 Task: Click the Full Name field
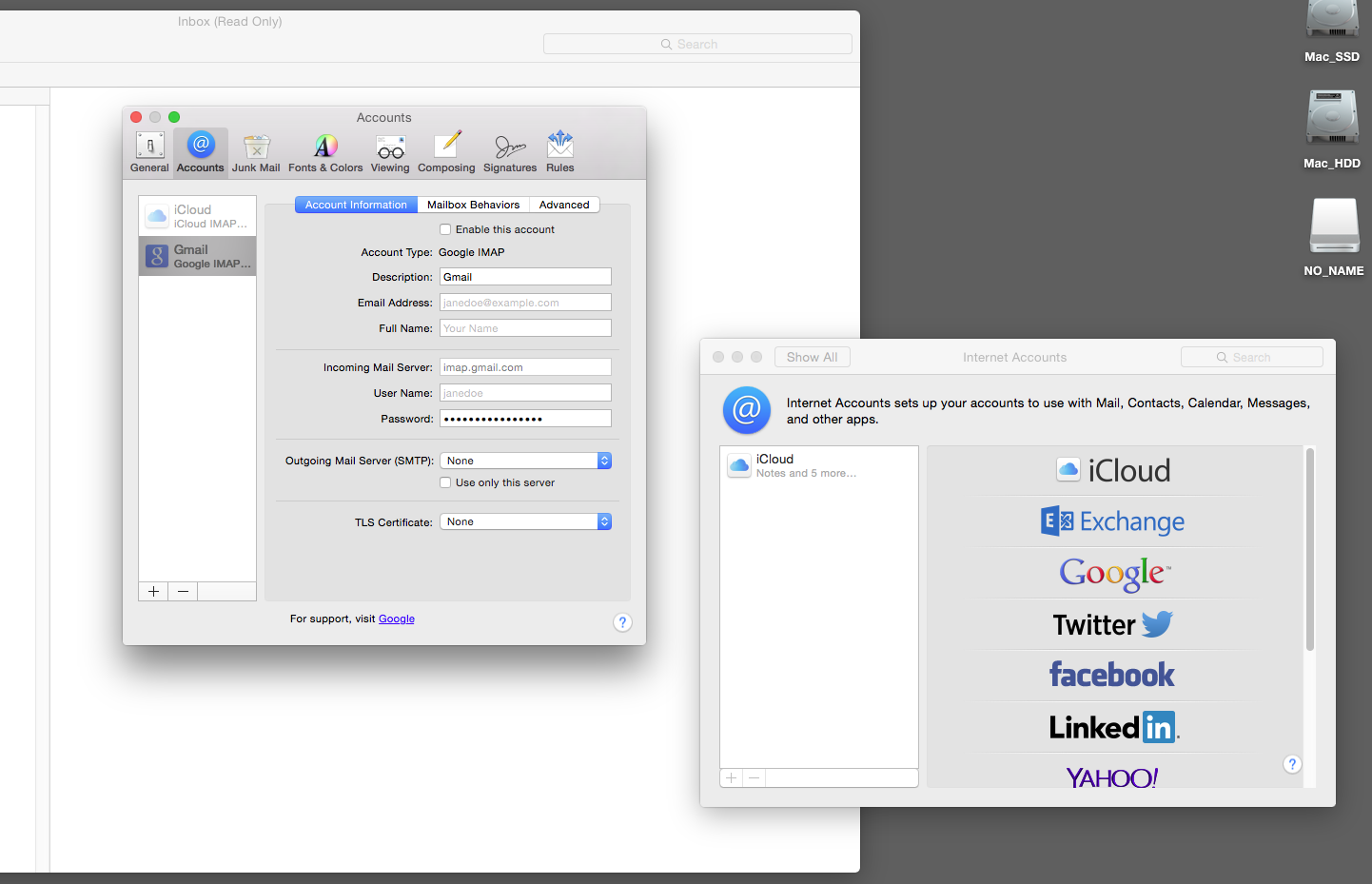coord(525,328)
